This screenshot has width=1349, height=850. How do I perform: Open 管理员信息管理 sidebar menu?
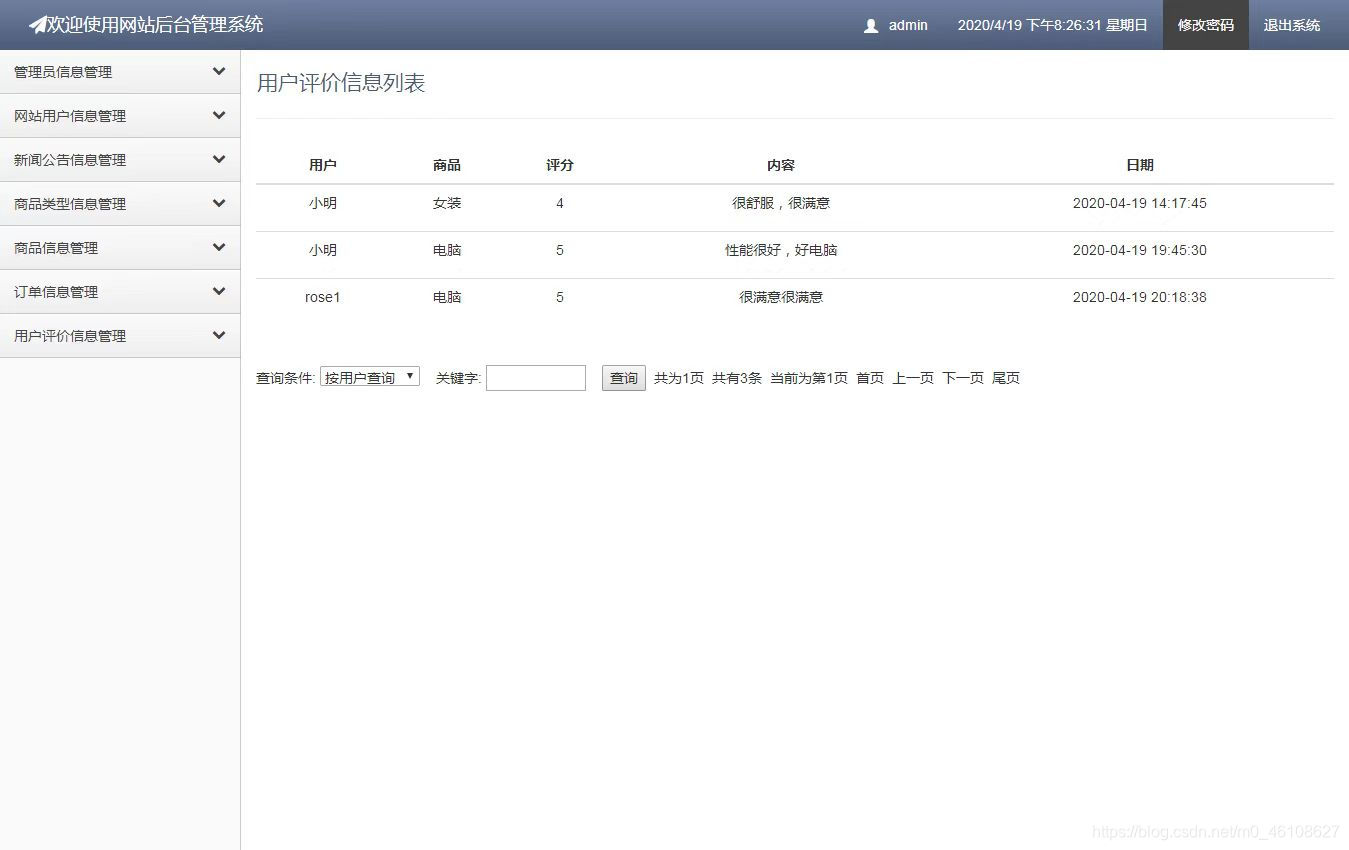tap(120, 72)
